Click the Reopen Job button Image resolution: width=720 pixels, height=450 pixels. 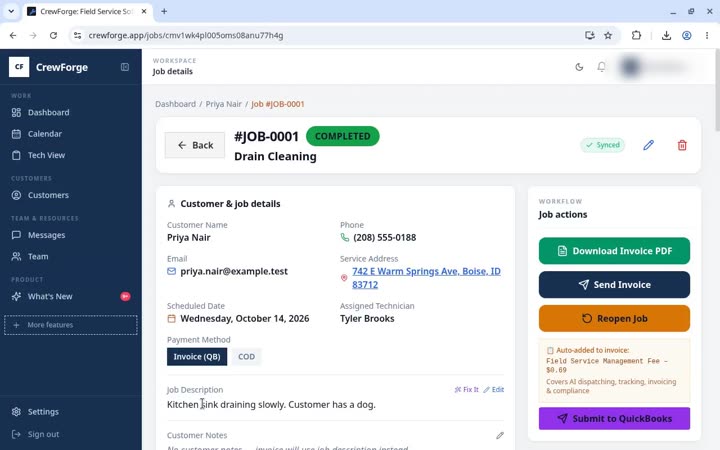coord(614,319)
